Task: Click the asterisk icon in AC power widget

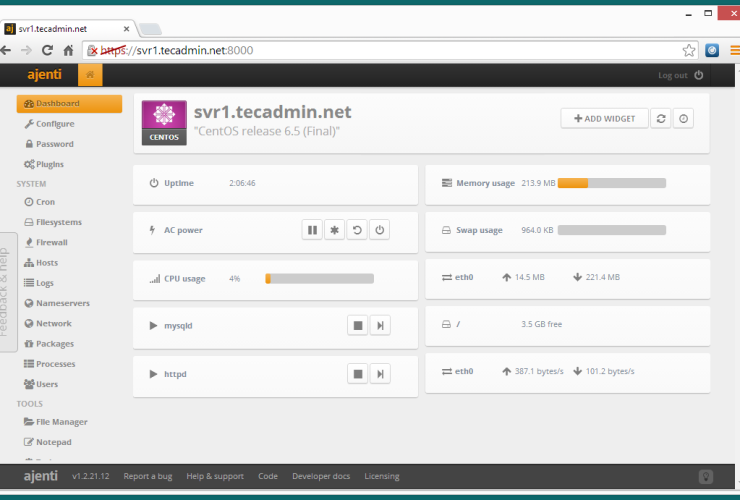Action: [335, 230]
